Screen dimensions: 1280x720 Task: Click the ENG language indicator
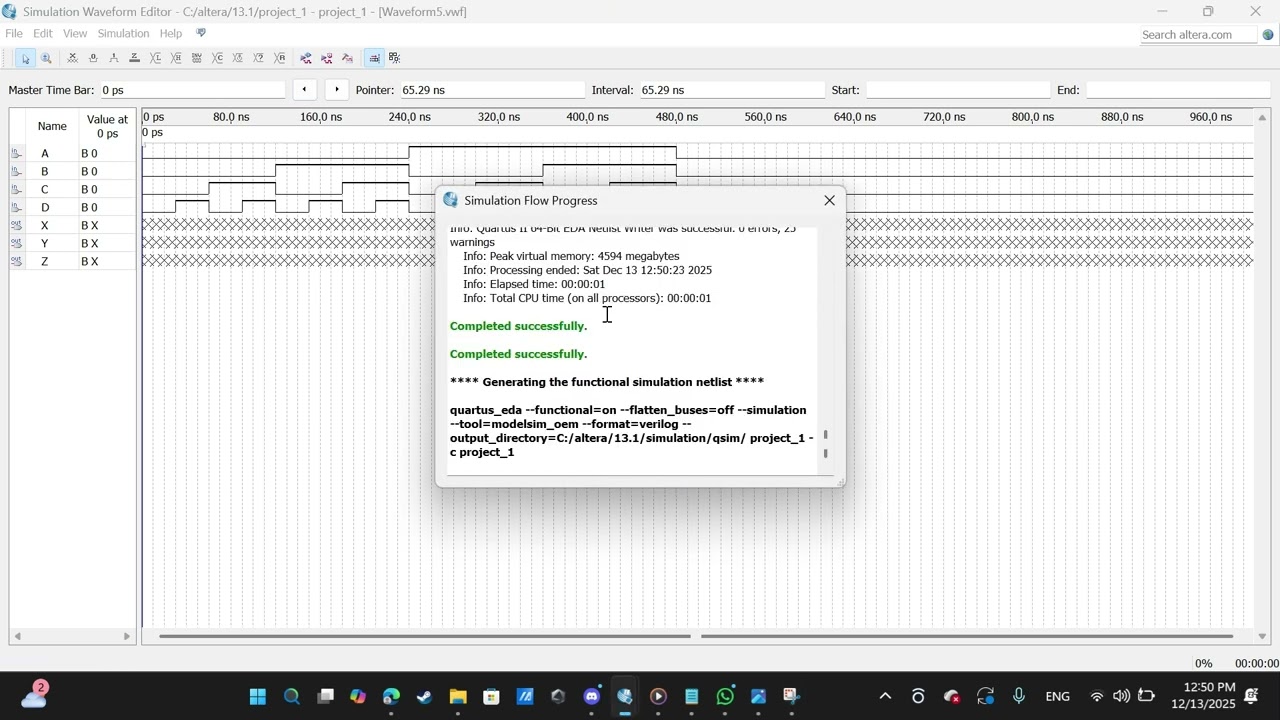(x=1057, y=696)
